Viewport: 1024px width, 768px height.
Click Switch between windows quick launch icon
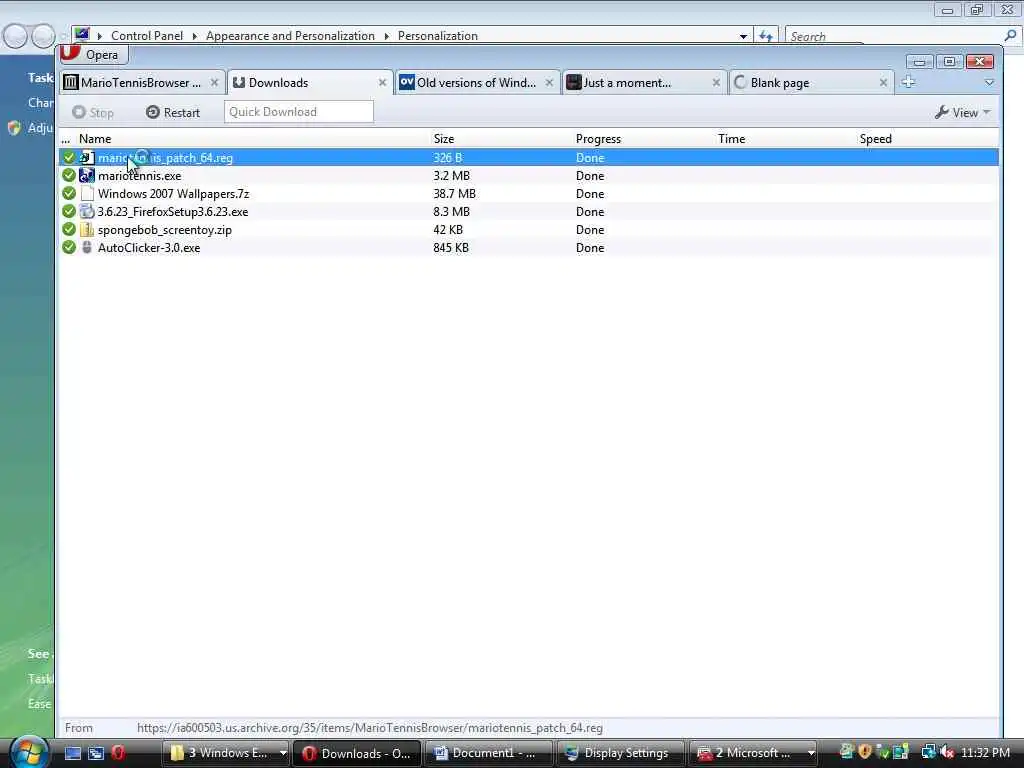click(x=96, y=753)
